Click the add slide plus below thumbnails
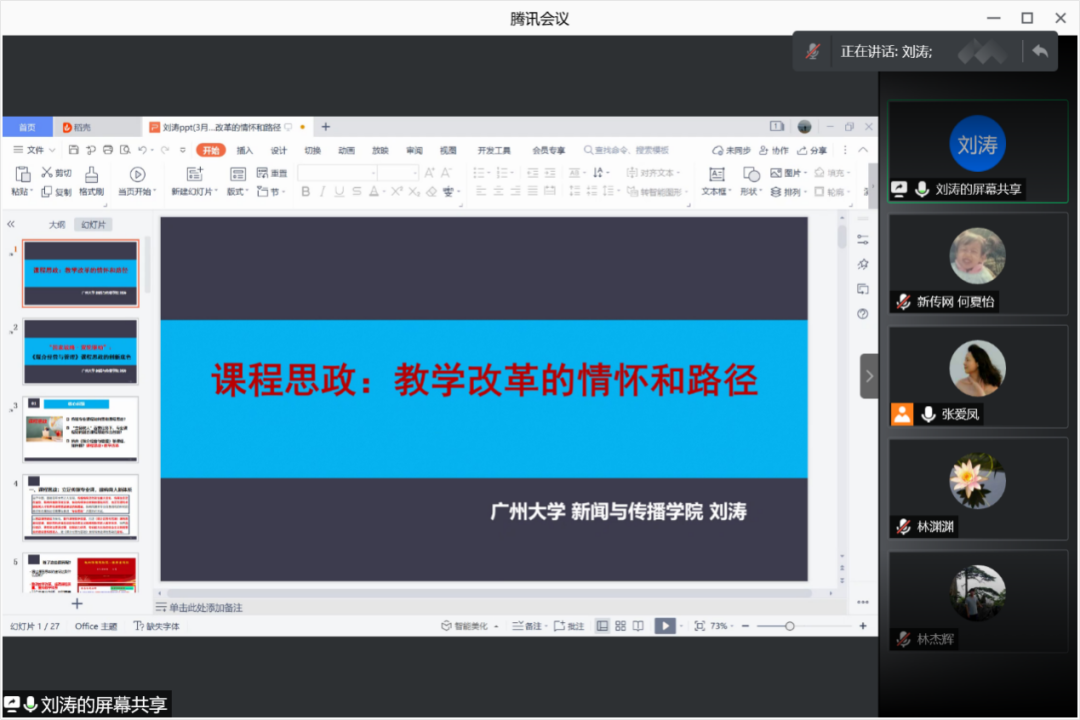Screen dimensions: 1080x720 pyautogui.click(x=77, y=603)
